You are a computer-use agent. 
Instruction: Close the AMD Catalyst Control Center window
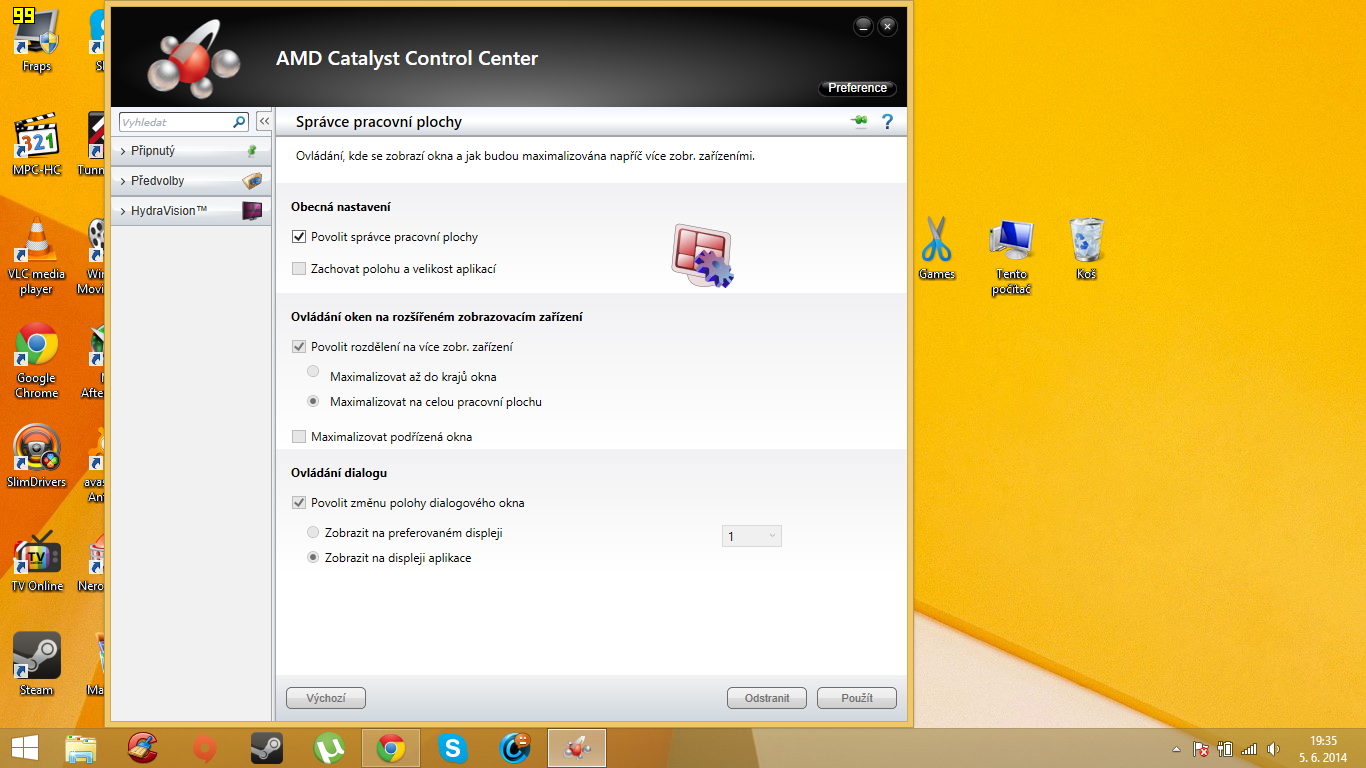887,27
